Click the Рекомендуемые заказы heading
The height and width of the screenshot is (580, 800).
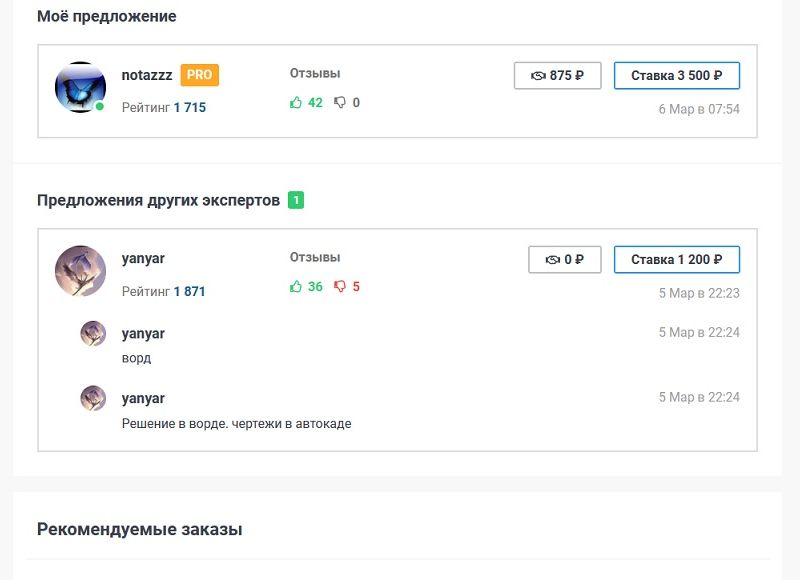[x=139, y=529]
